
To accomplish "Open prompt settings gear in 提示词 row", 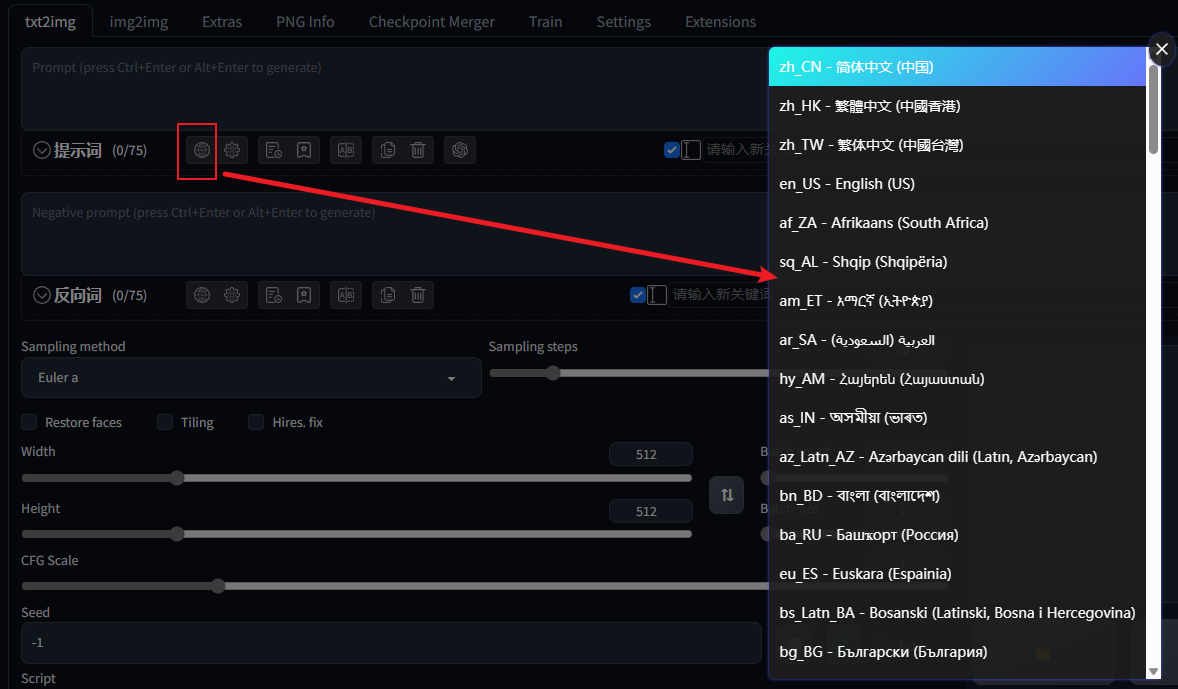I will 232,150.
